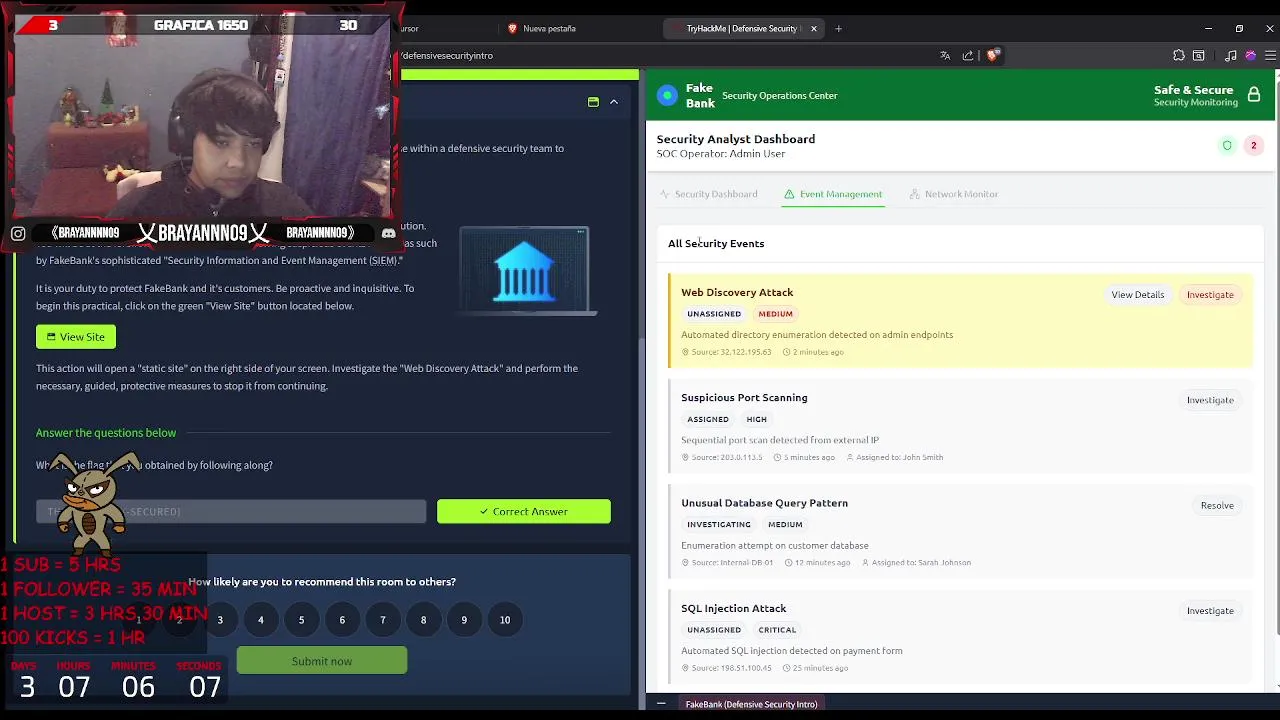The image size is (1280, 720).
Task: Investigate the SQL Injection Attack event
Action: click(x=1210, y=611)
